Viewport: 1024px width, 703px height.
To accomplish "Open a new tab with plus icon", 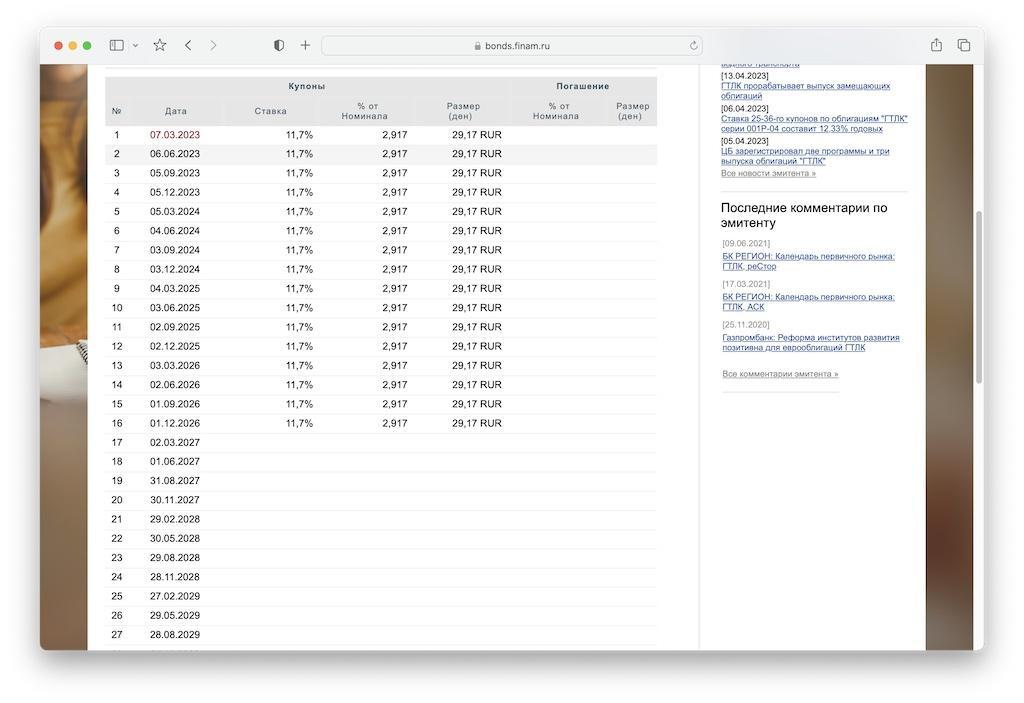I will click(x=305, y=45).
